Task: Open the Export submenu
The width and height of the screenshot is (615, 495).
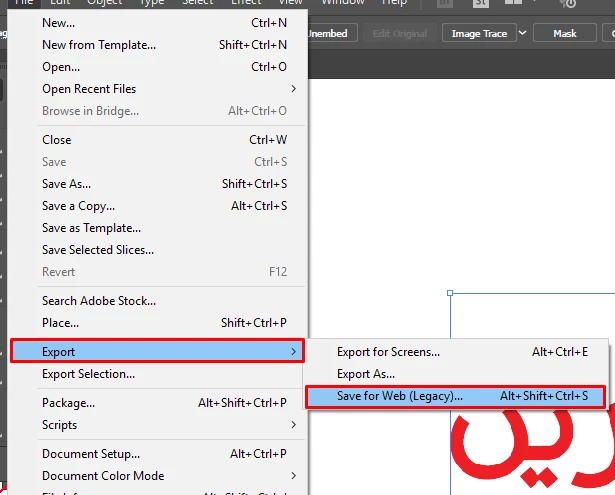Action: pos(157,351)
